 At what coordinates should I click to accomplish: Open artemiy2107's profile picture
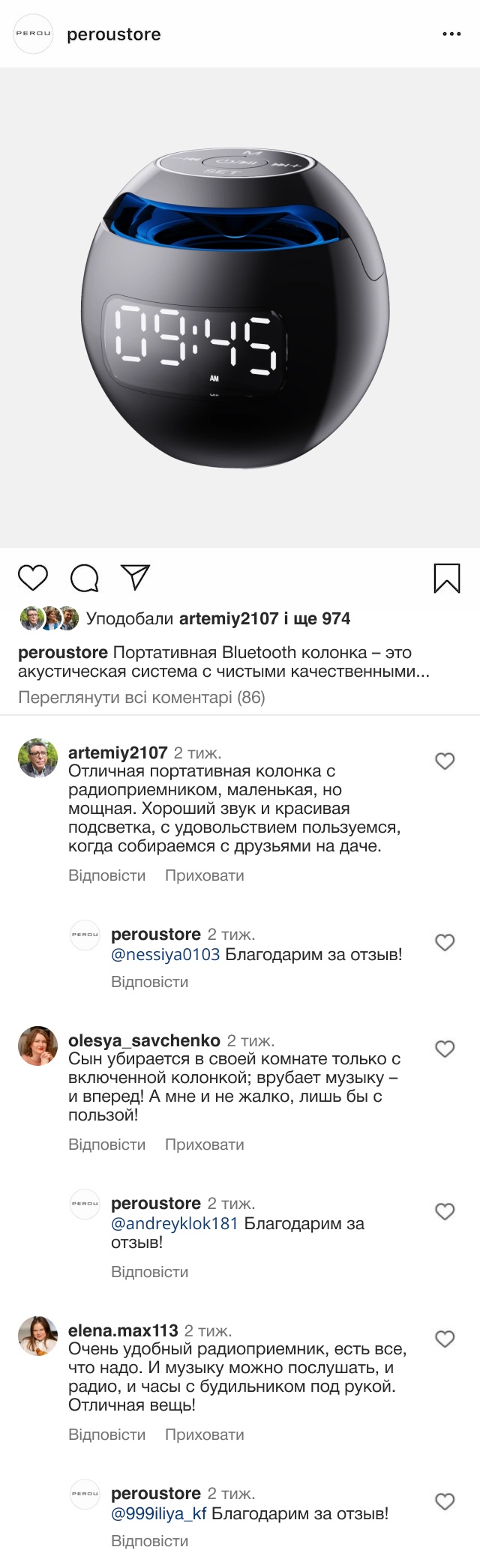pyautogui.click(x=37, y=758)
